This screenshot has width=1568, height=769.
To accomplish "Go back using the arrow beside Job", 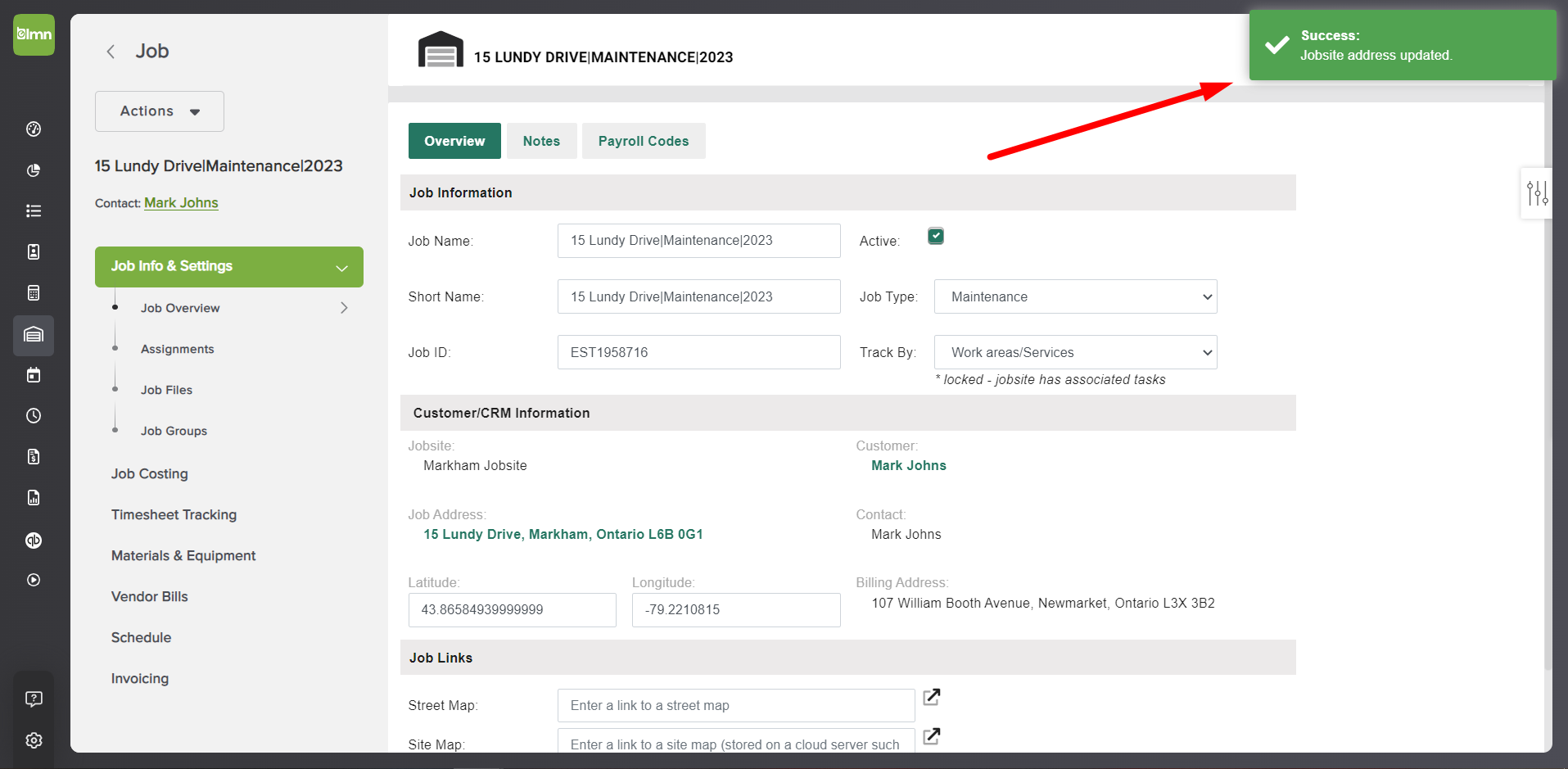I will [x=111, y=52].
